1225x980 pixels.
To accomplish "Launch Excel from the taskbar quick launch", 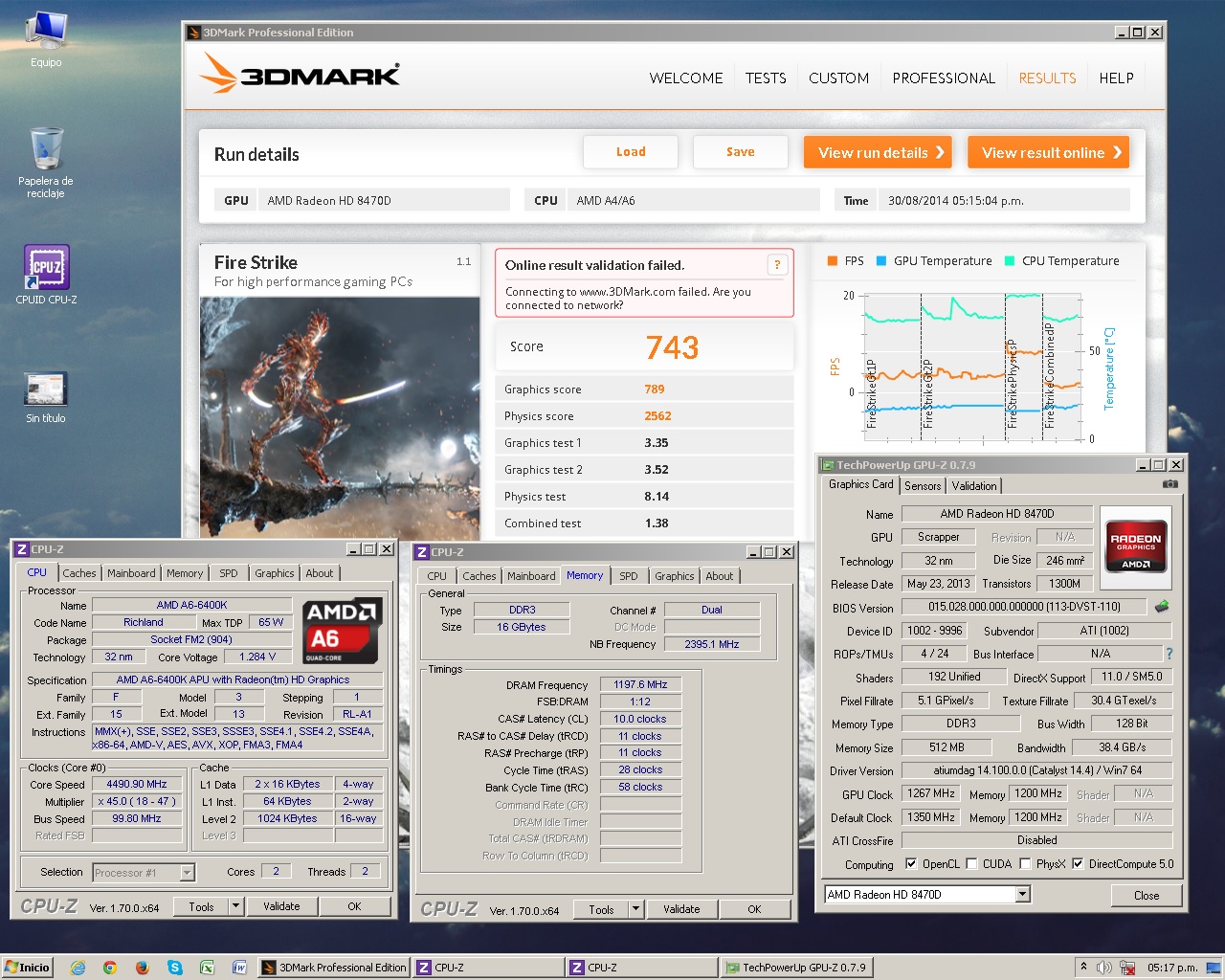I will pyautogui.click(x=207, y=968).
